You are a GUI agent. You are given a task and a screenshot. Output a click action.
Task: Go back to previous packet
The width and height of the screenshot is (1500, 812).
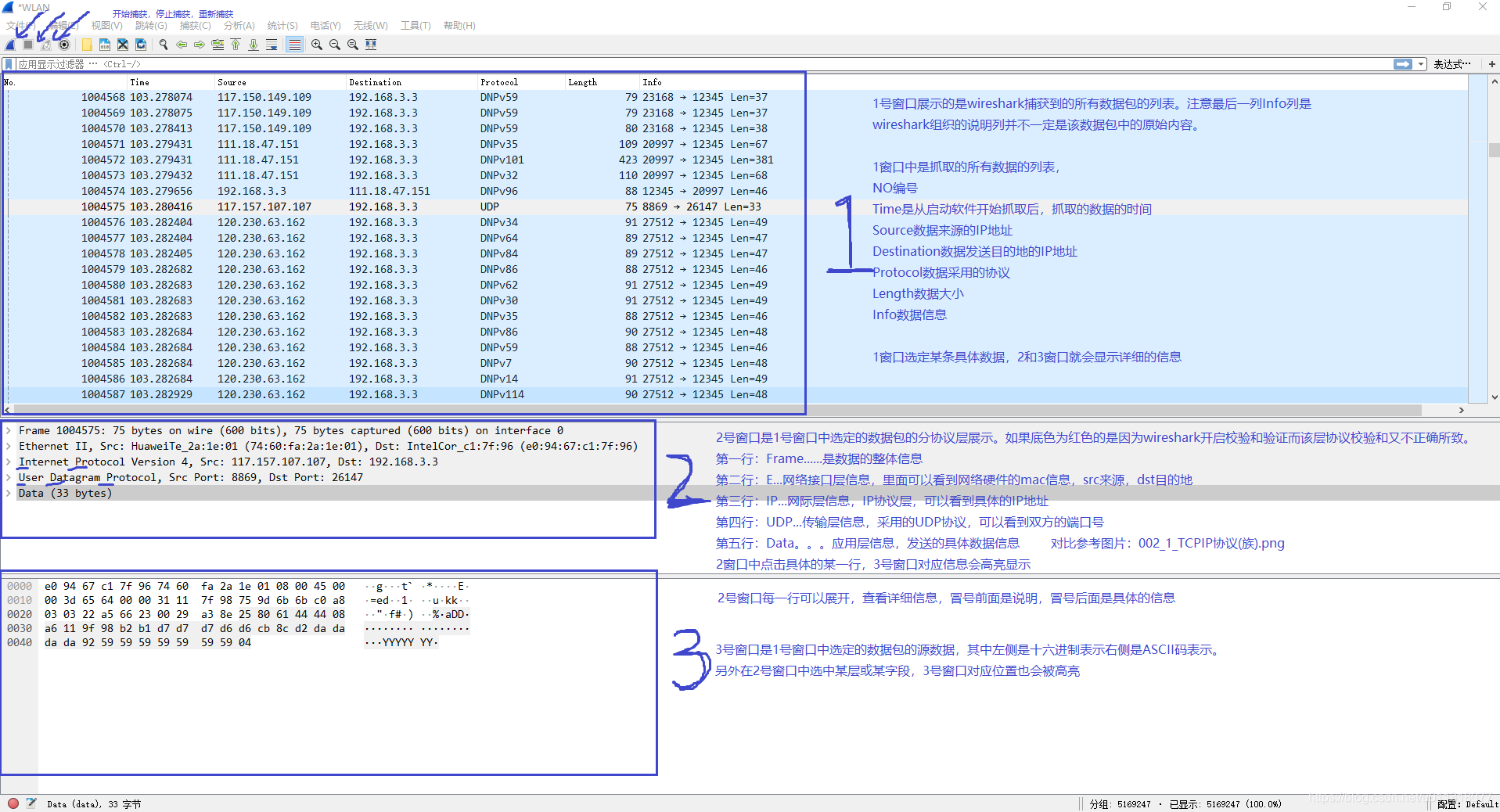pyautogui.click(x=182, y=45)
